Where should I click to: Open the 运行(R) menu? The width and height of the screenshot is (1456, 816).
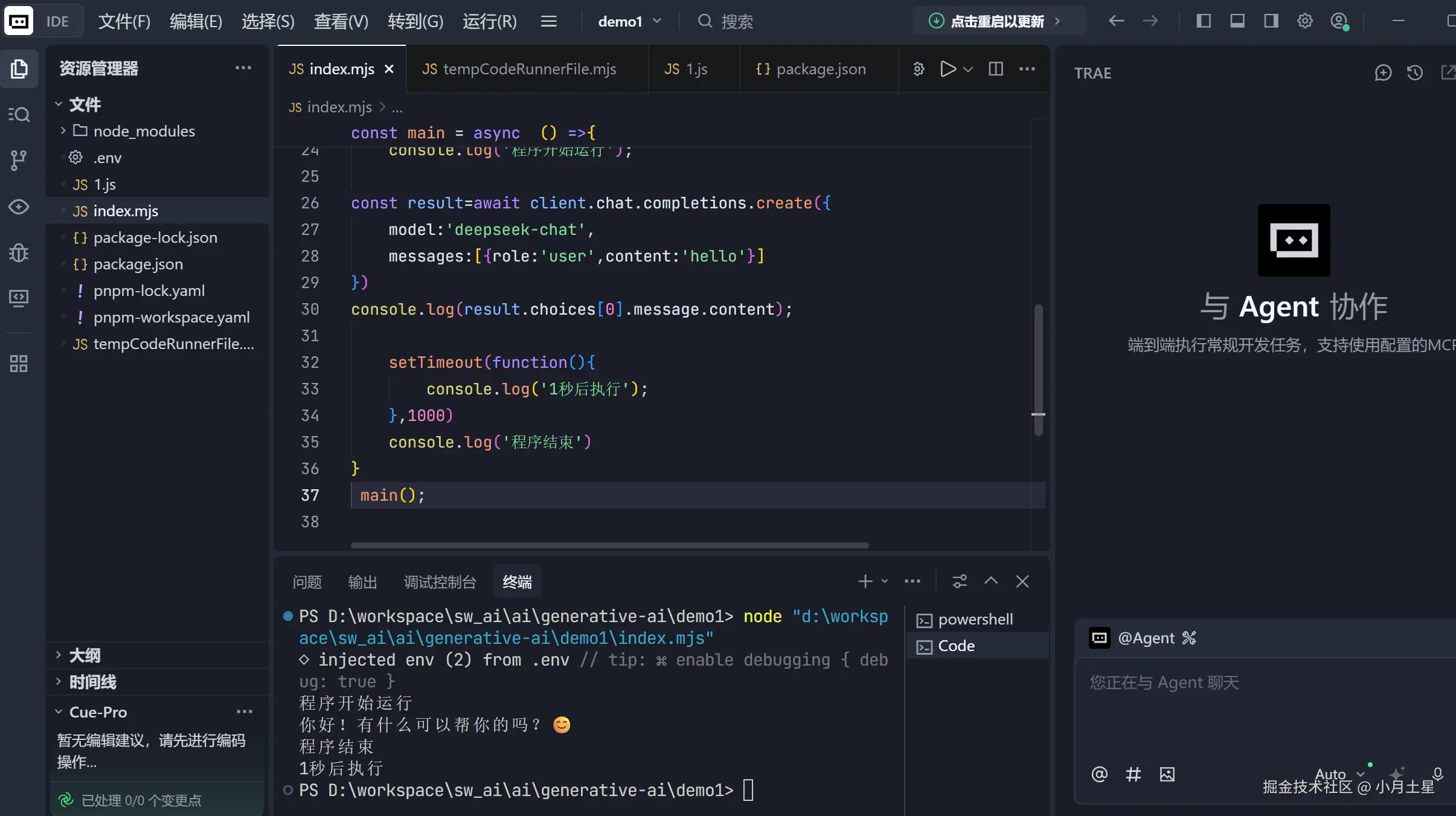490,22
